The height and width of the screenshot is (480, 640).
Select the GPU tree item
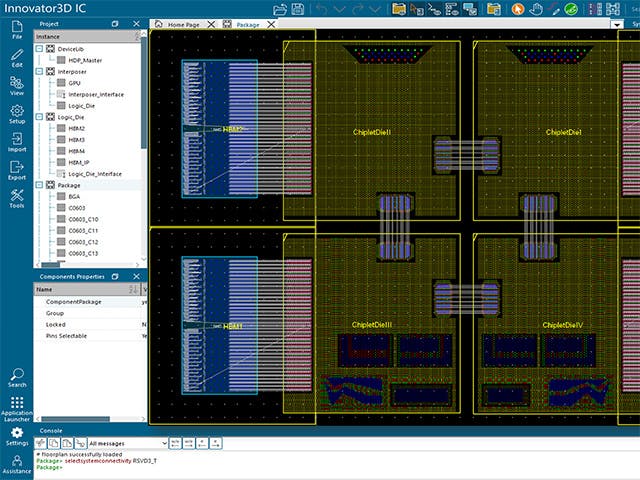pos(69,83)
